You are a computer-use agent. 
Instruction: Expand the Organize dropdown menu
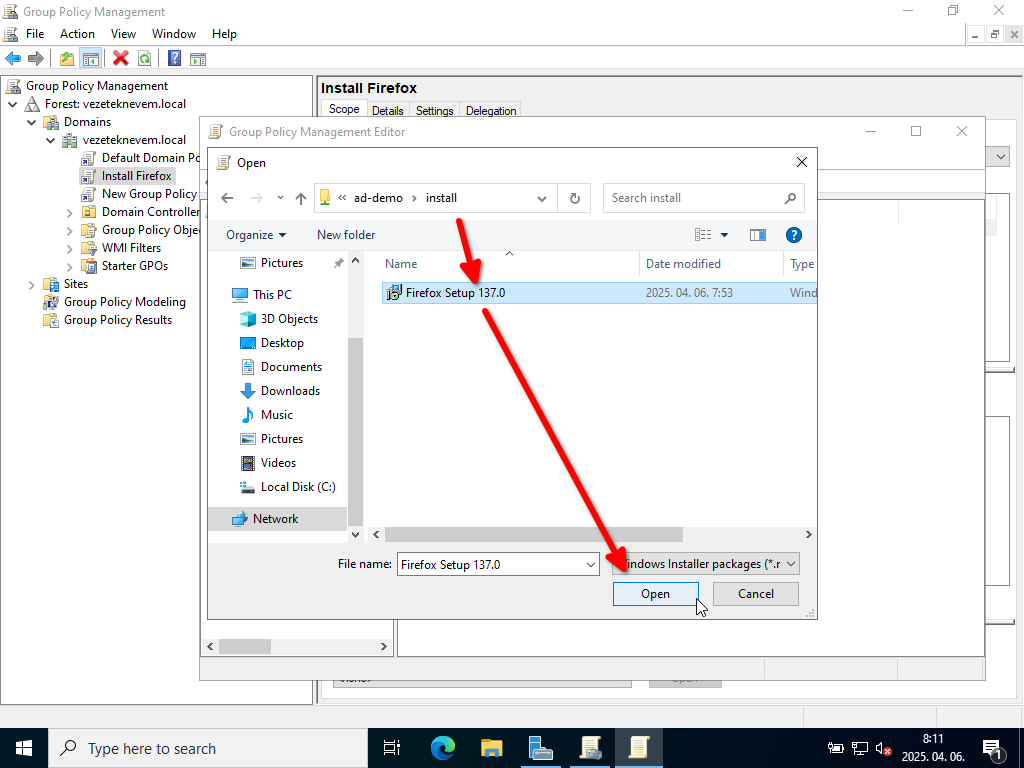(256, 235)
